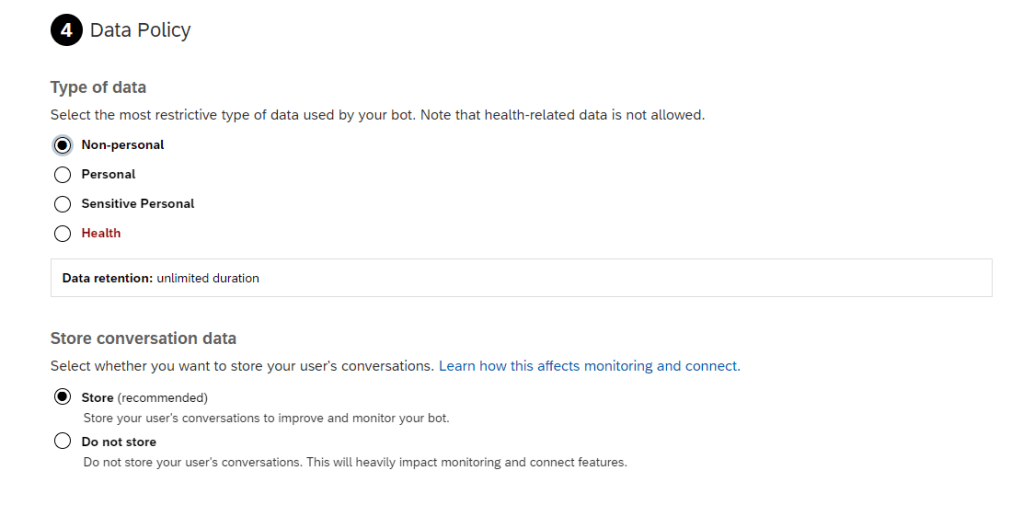Click the 'Store conversation data' heading
Viewport: 1023px width, 505px height.
click(143, 338)
